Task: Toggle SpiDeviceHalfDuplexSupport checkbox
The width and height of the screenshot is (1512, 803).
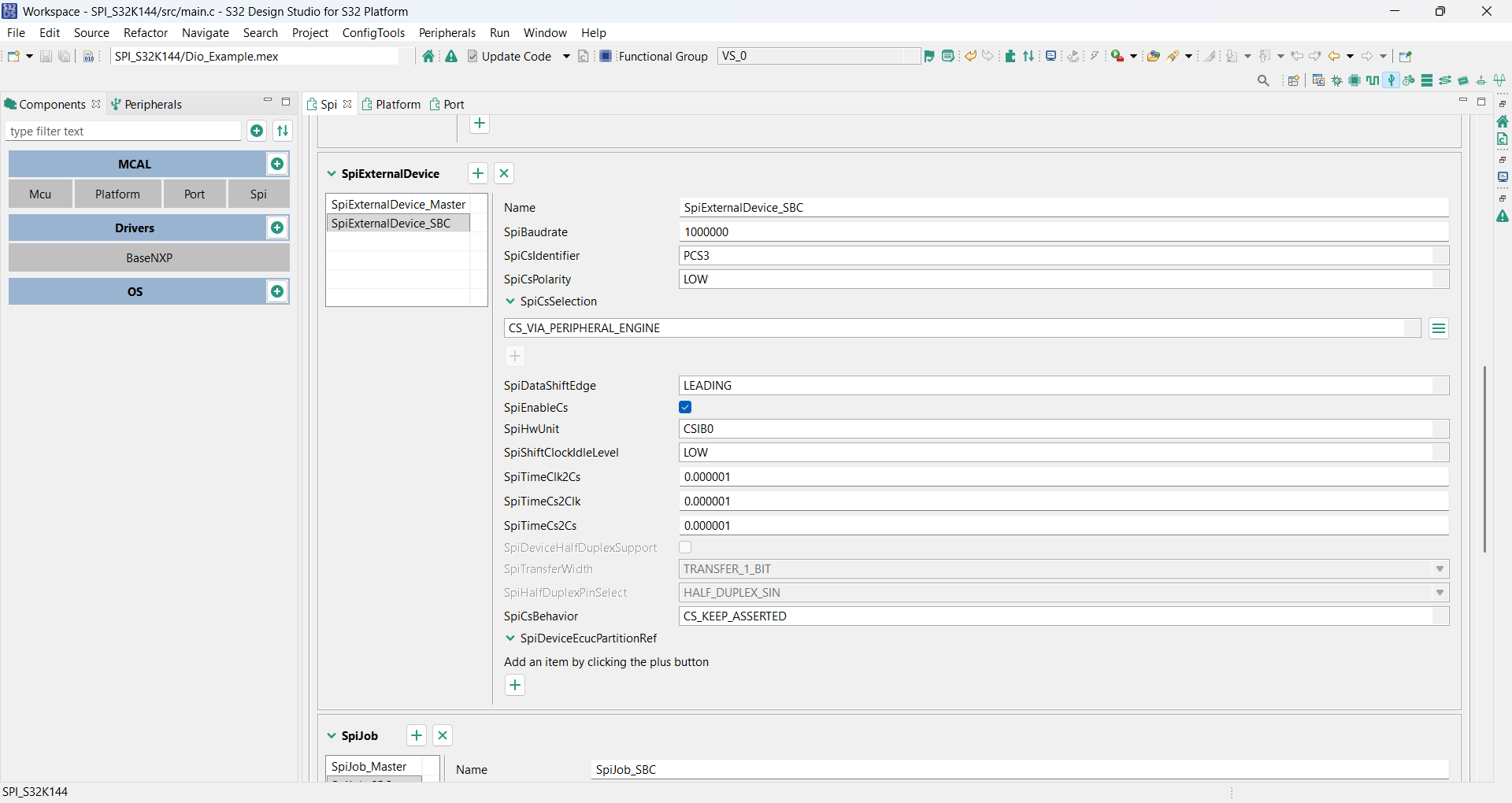Action: tap(685, 547)
